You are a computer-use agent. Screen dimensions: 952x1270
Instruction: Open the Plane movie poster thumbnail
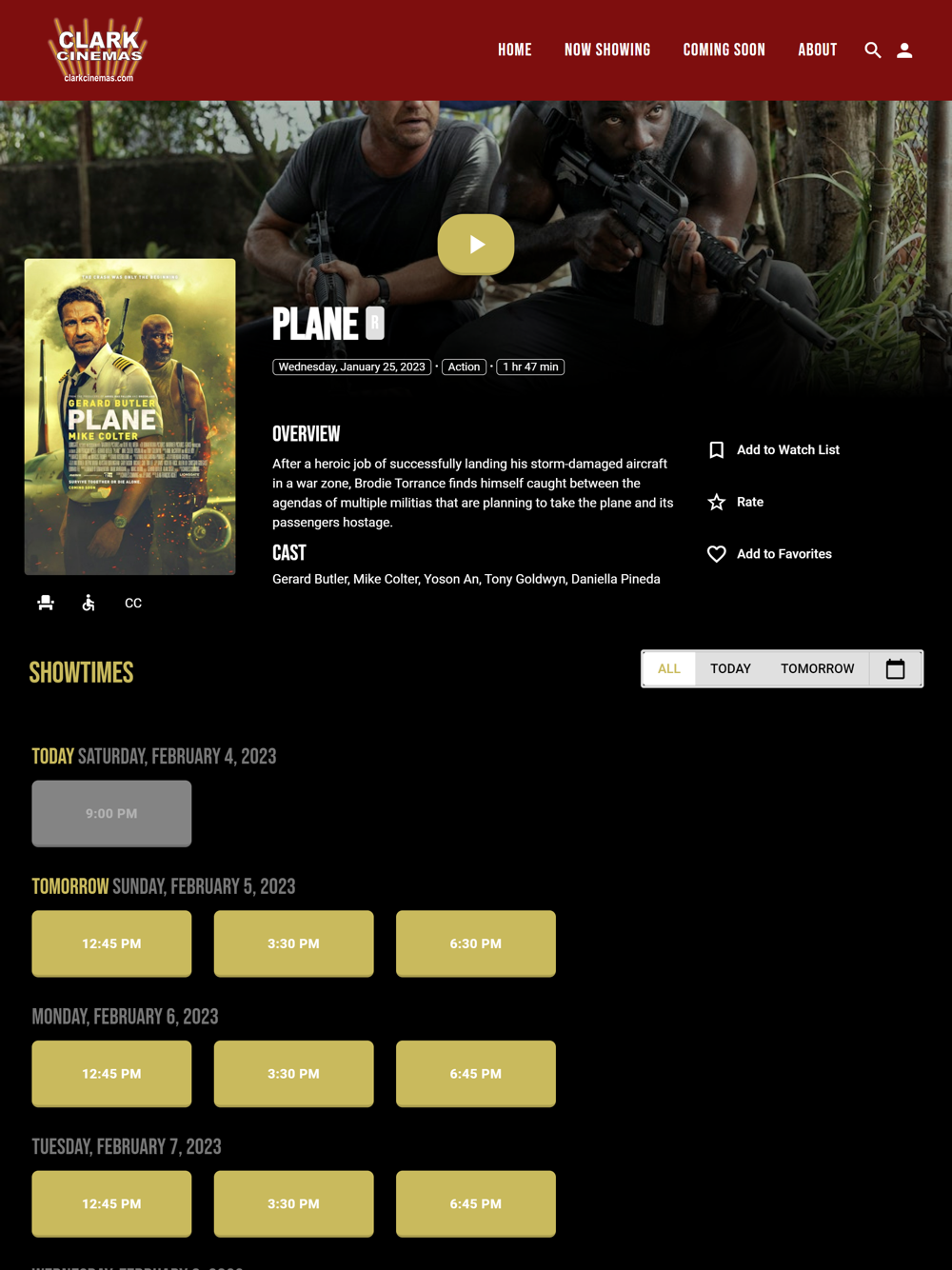tap(130, 417)
